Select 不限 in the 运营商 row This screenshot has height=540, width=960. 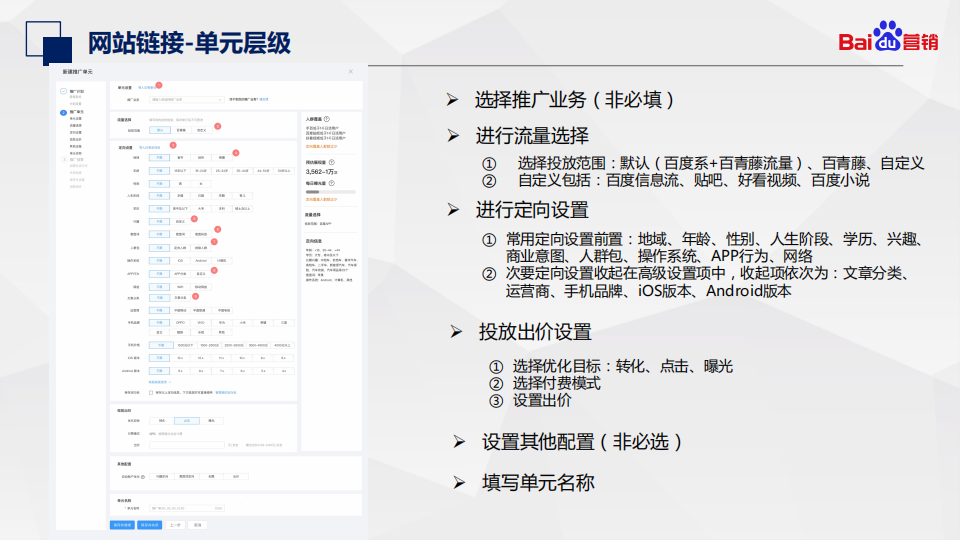pyautogui.click(x=160, y=310)
